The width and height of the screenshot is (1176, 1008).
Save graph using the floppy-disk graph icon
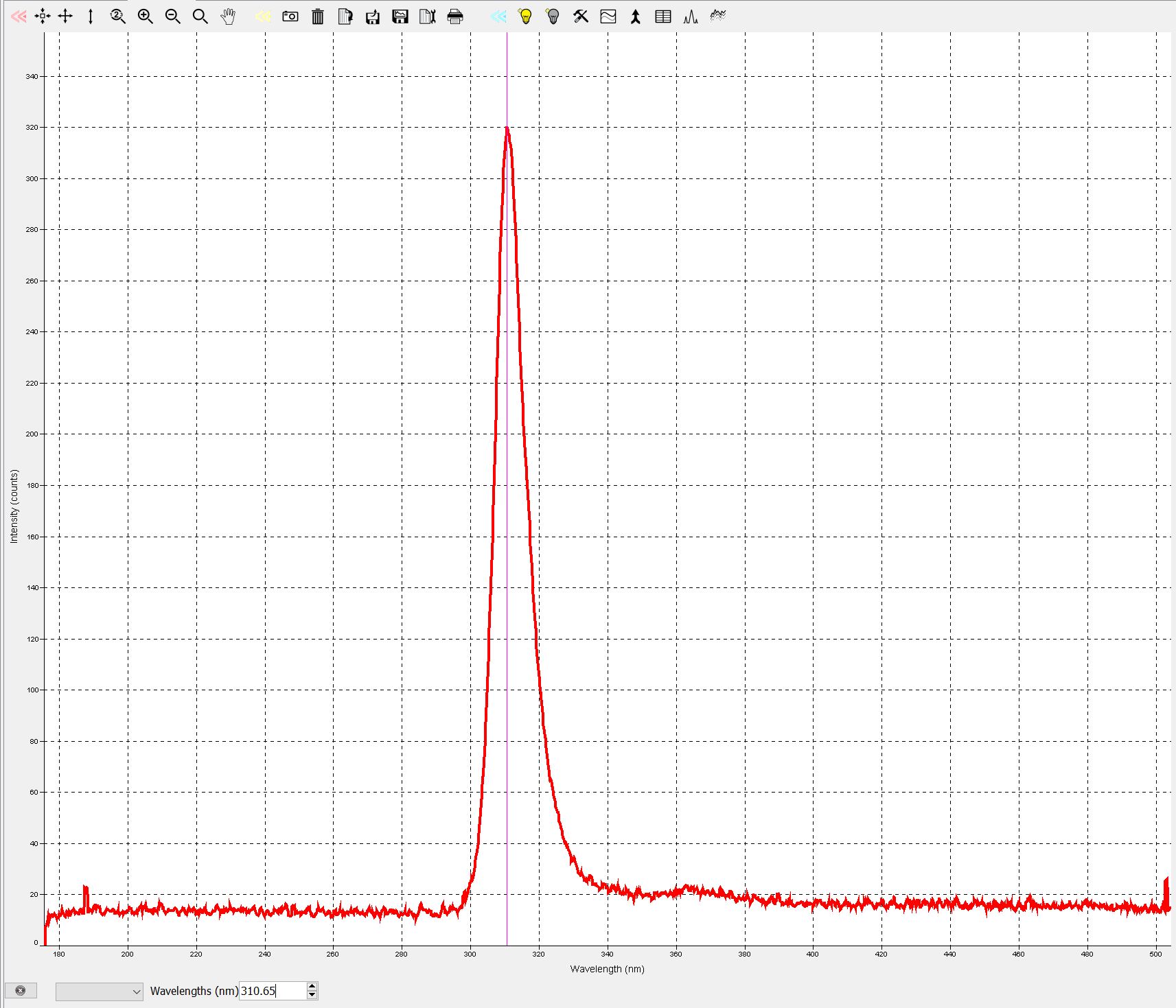pos(400,16)
